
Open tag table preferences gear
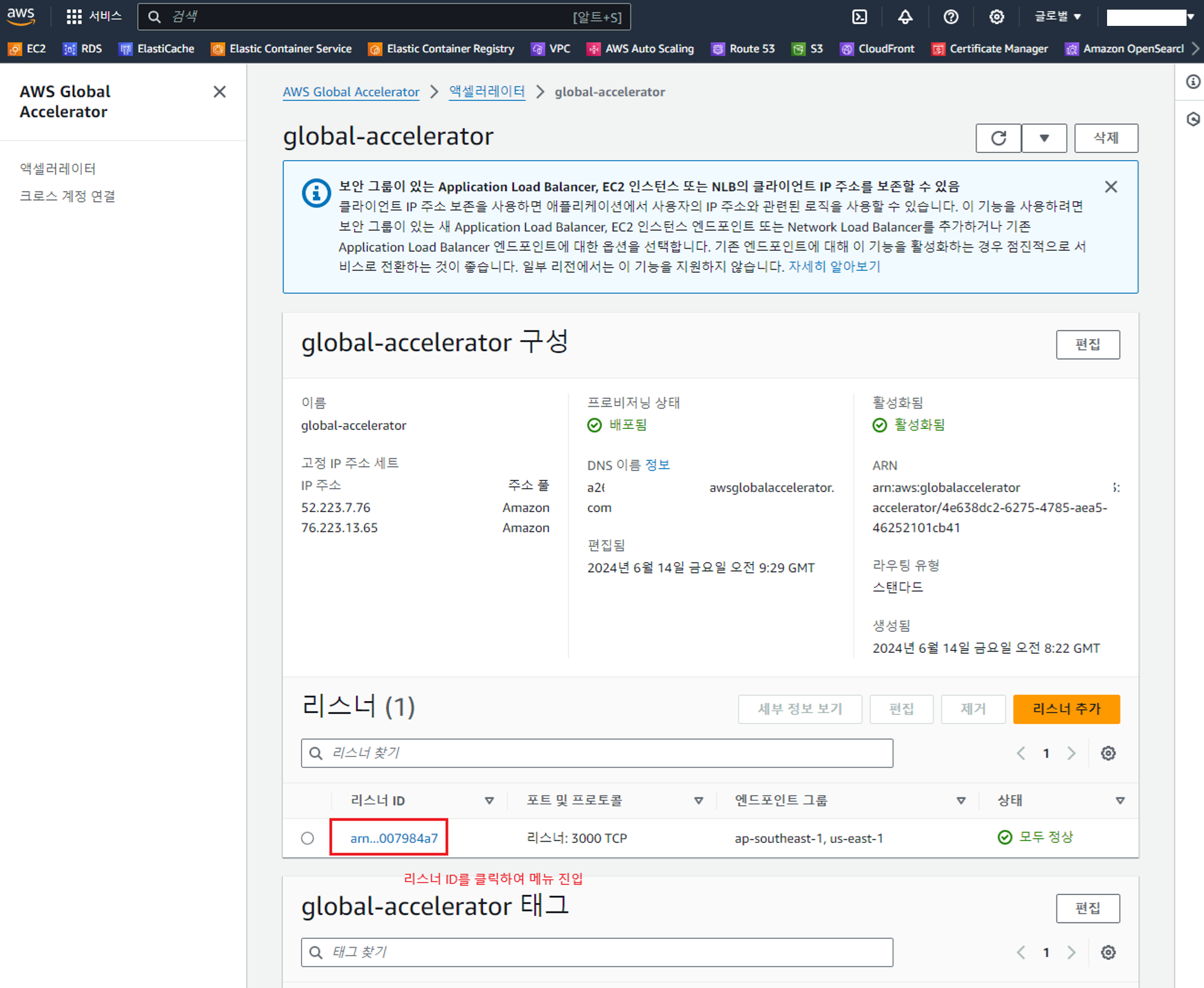(x=1108, y=952)
